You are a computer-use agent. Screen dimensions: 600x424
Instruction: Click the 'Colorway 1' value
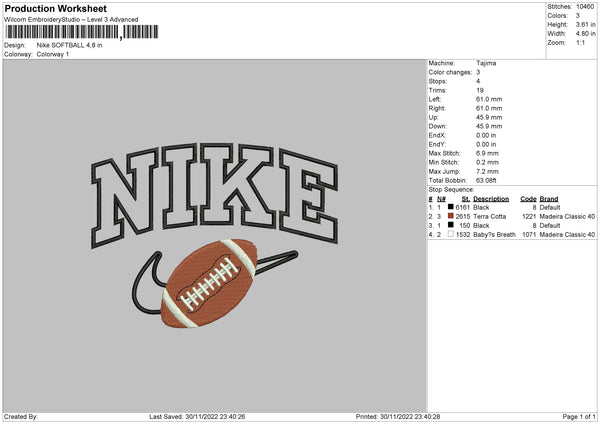53,54
